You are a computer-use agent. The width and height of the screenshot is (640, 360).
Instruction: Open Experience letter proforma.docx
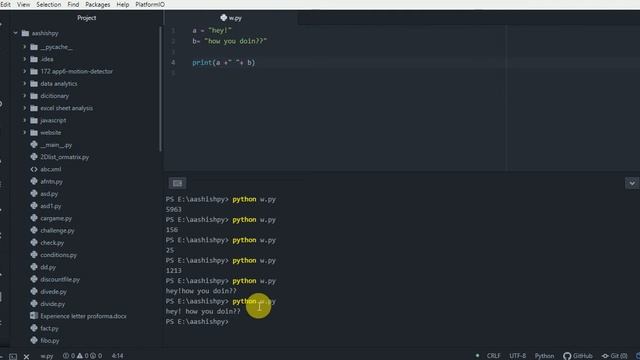click(83, 316)
